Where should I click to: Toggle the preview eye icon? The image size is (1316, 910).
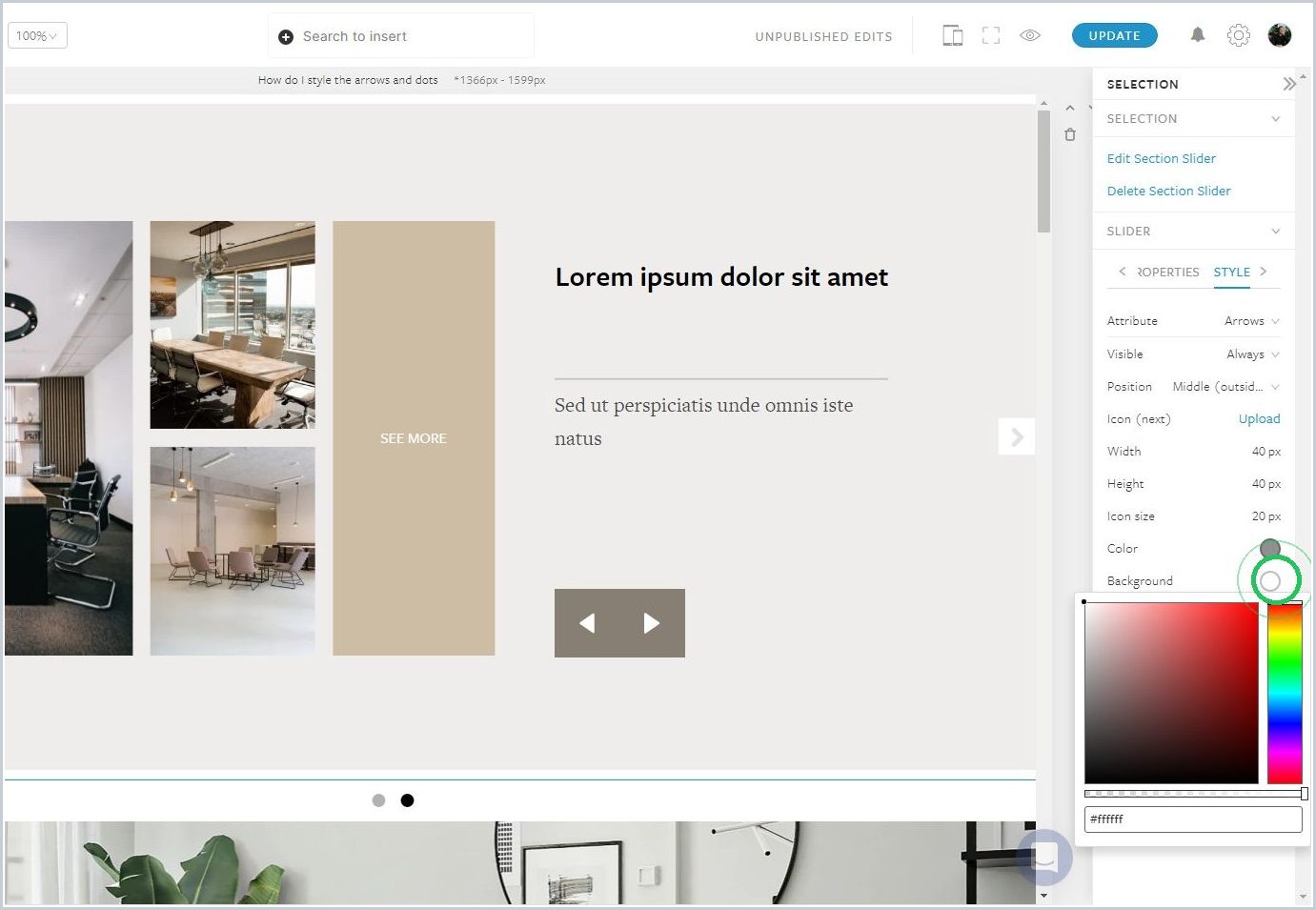tap(1030, 35)
